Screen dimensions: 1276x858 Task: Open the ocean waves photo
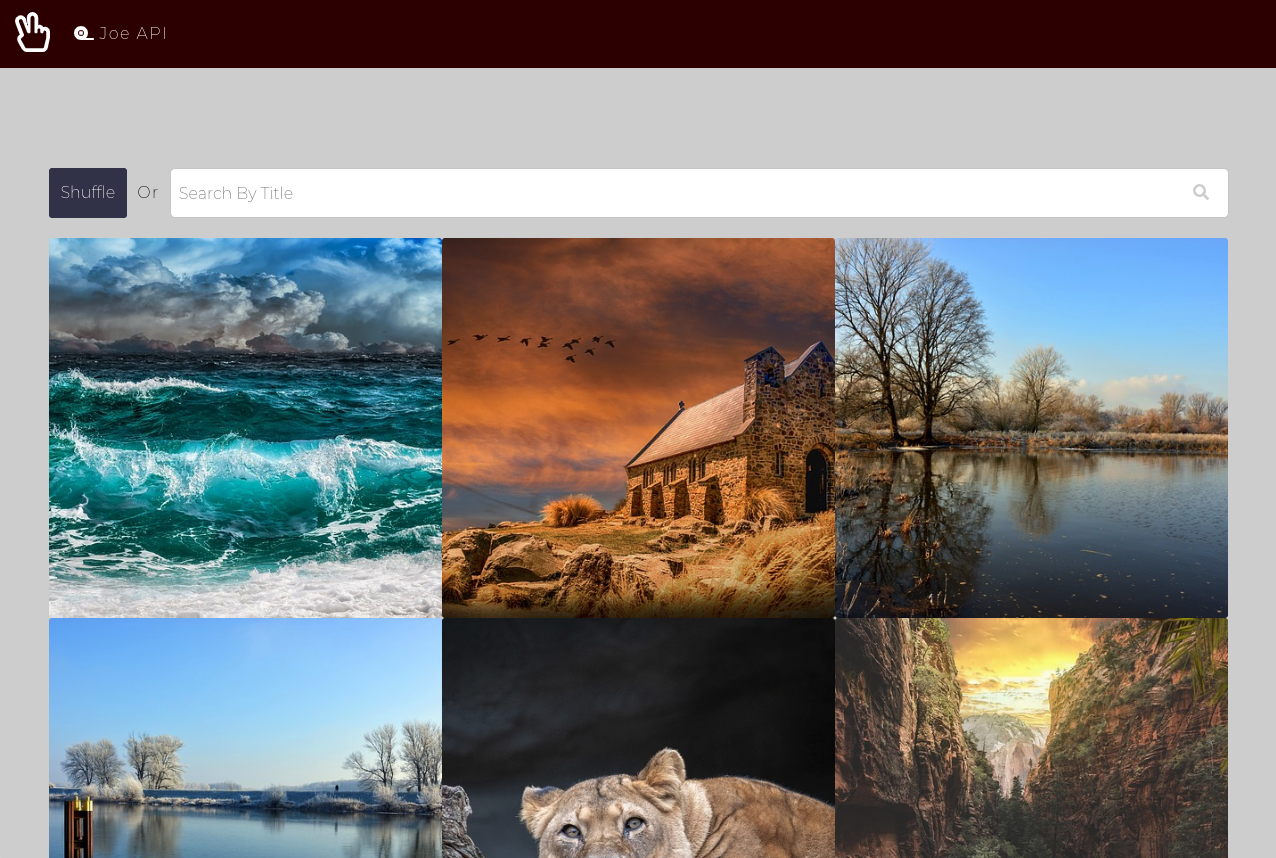click(x=245, y=428)
